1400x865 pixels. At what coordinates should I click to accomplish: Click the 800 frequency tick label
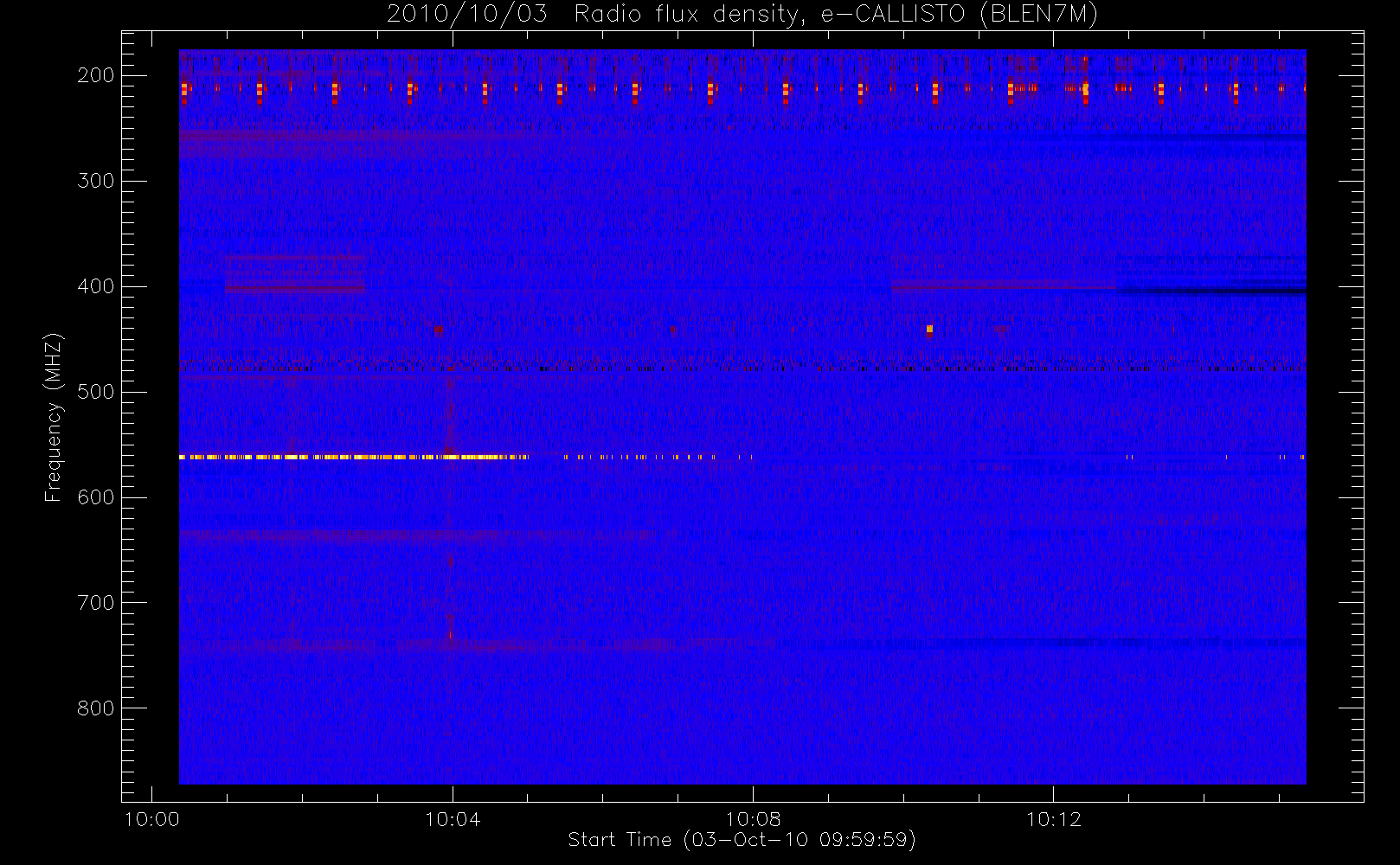pos(96,708)
